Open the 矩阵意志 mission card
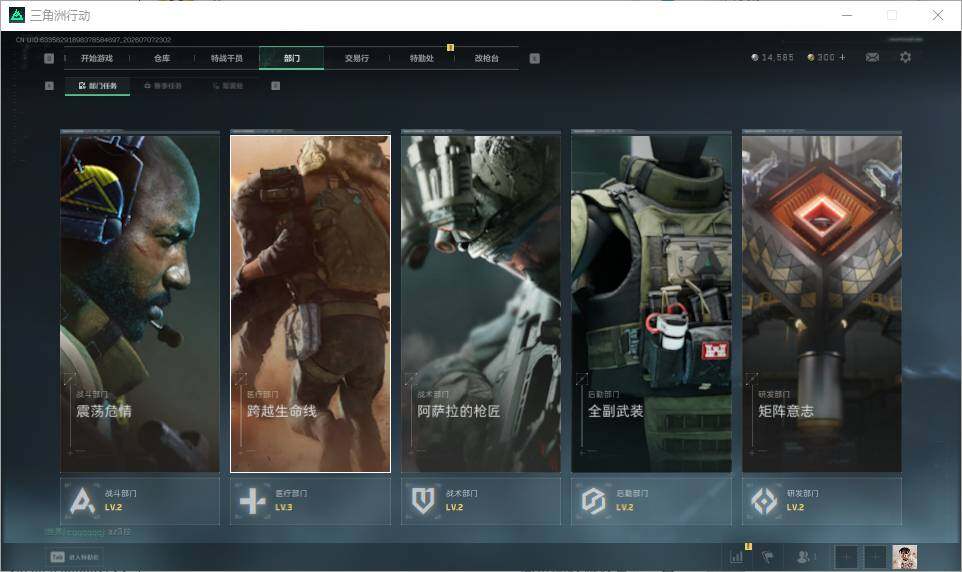Image resolution: width=962 pixels, height=572 pixels. [x=822, y=303]
